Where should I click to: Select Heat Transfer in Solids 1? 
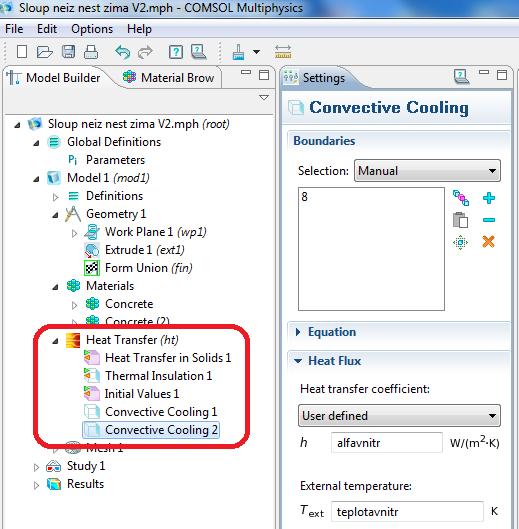click(168, 358)
